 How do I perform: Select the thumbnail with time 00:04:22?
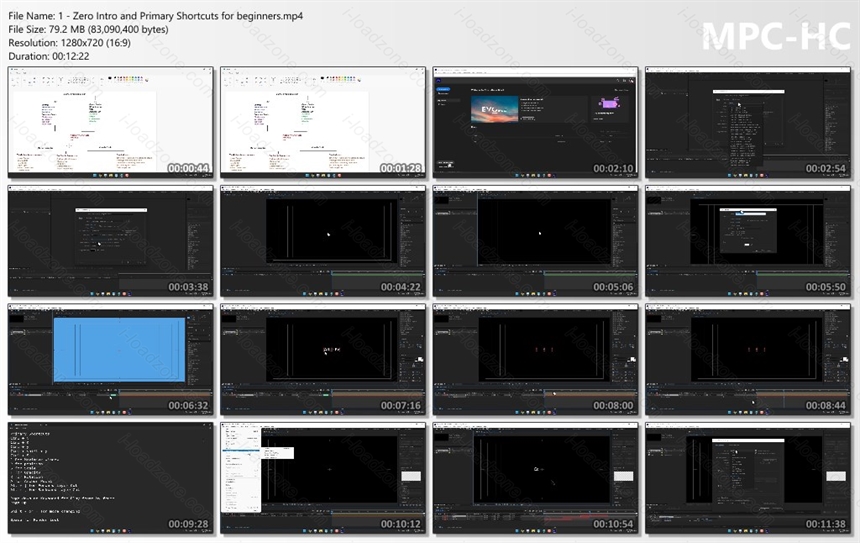(x=323, y=241)
